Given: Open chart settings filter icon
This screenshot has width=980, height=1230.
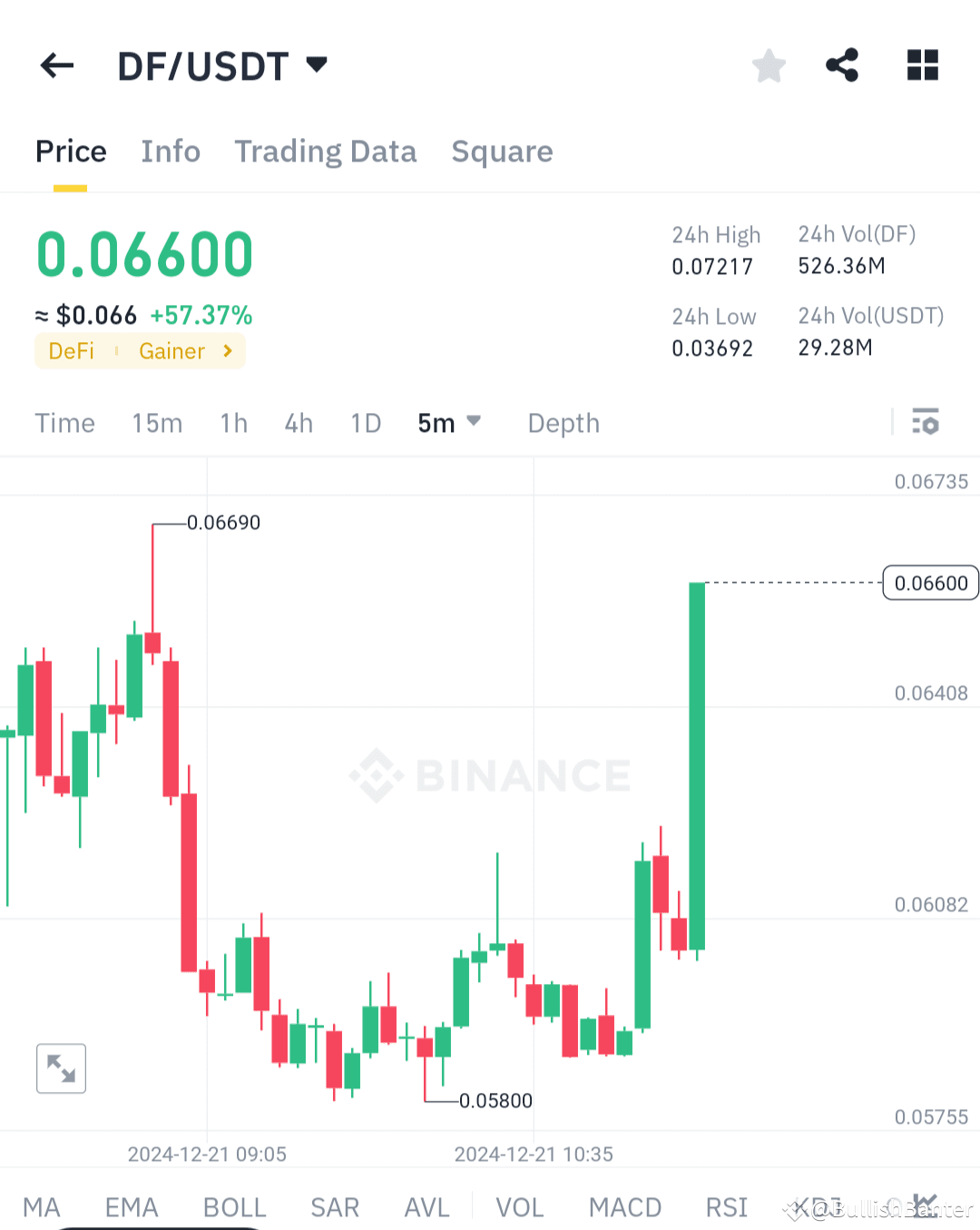Looking at the screenshot, I should (925, 422).
